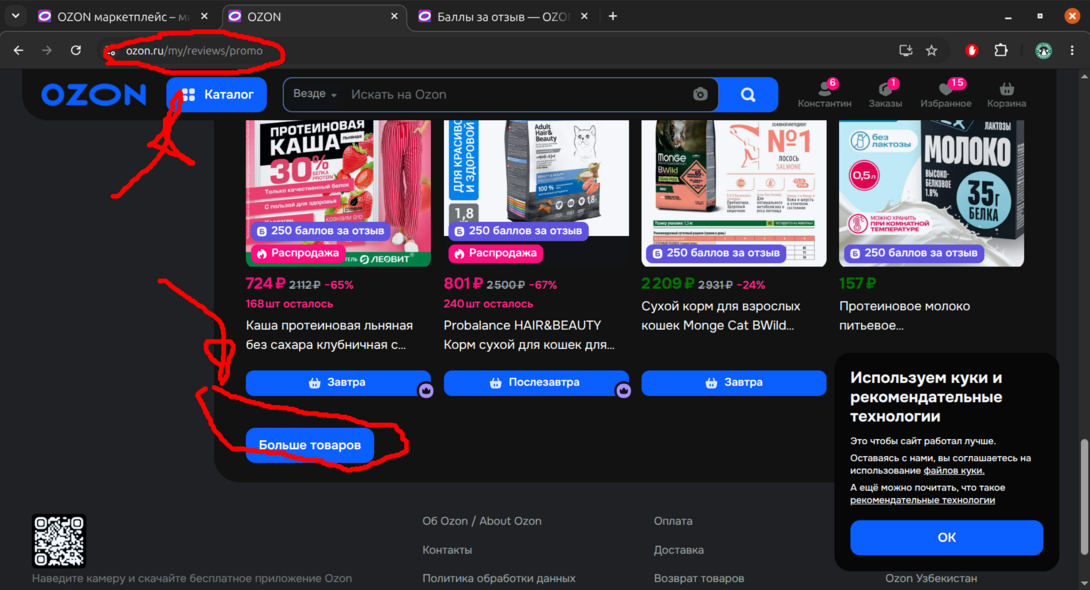Click the 250 баллов за отзыв badge on молоко
The height and width of the screenshot is (590, 1090).
coord(913,253)
